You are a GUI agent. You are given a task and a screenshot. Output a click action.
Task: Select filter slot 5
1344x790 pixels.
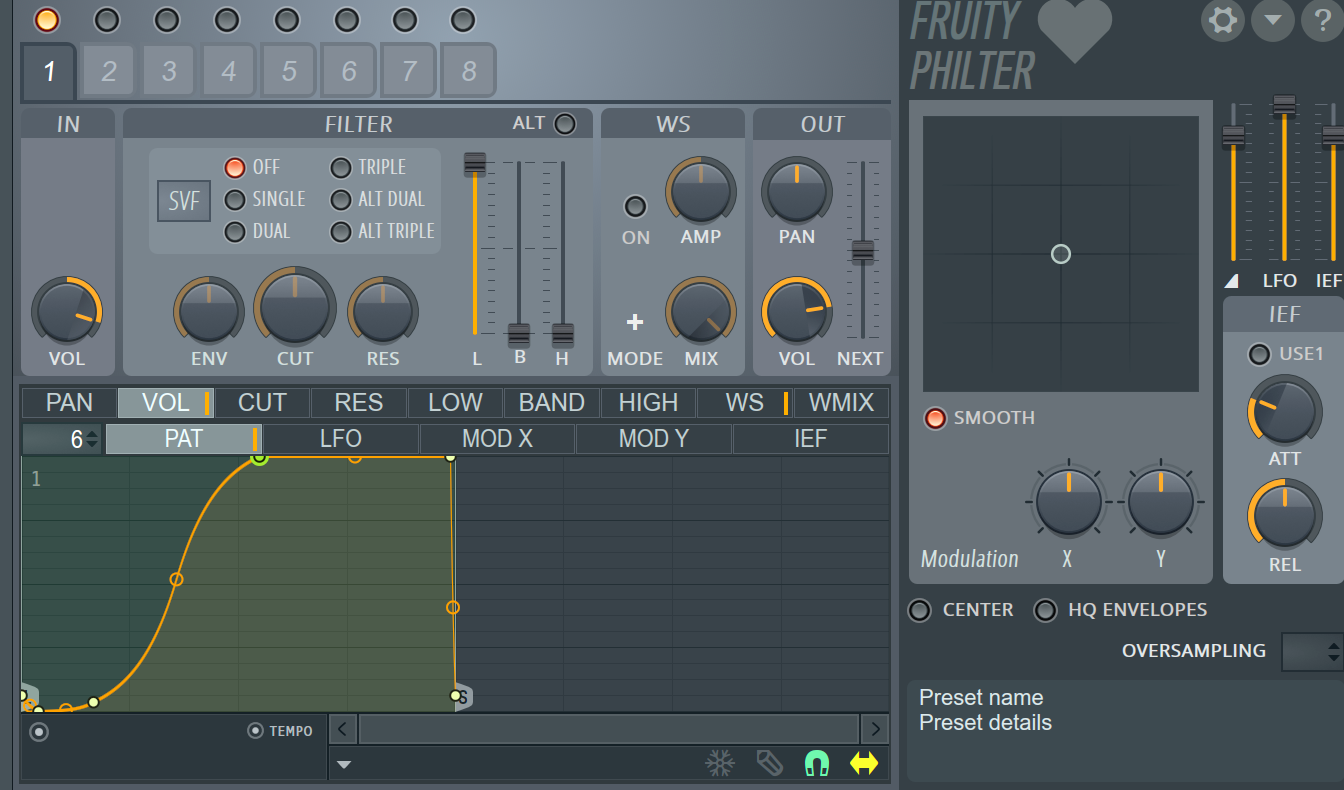click(x=289, y=71)
